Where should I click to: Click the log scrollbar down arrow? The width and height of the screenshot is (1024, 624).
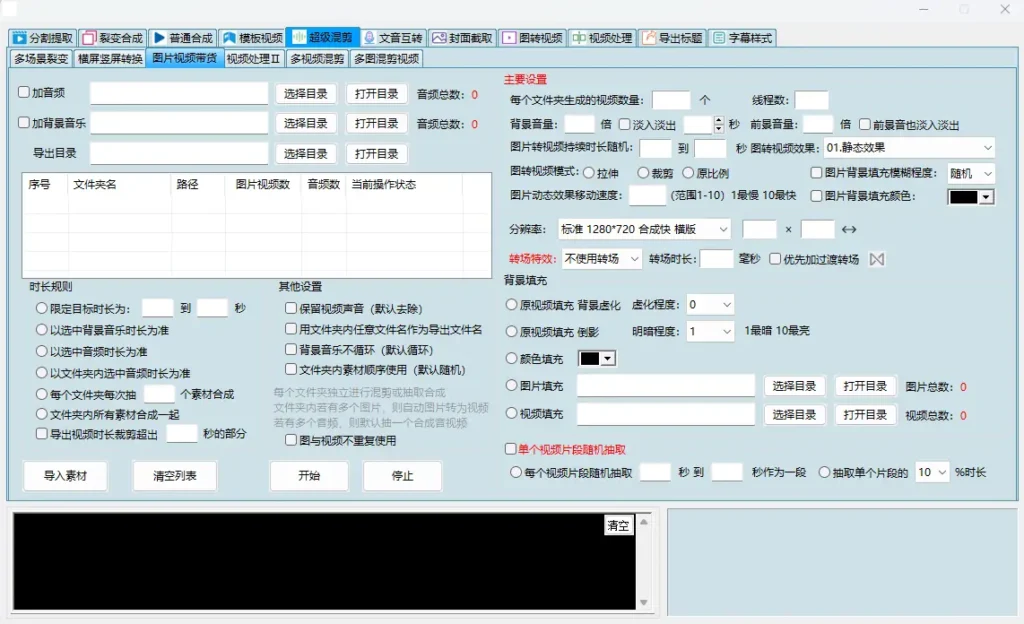point(643,602)
